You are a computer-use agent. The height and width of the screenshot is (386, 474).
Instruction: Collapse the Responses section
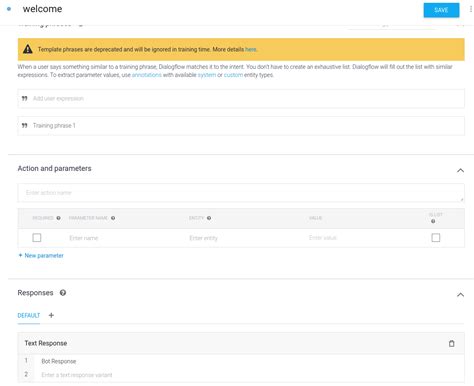pyautogui.click(x=460, y=295)
